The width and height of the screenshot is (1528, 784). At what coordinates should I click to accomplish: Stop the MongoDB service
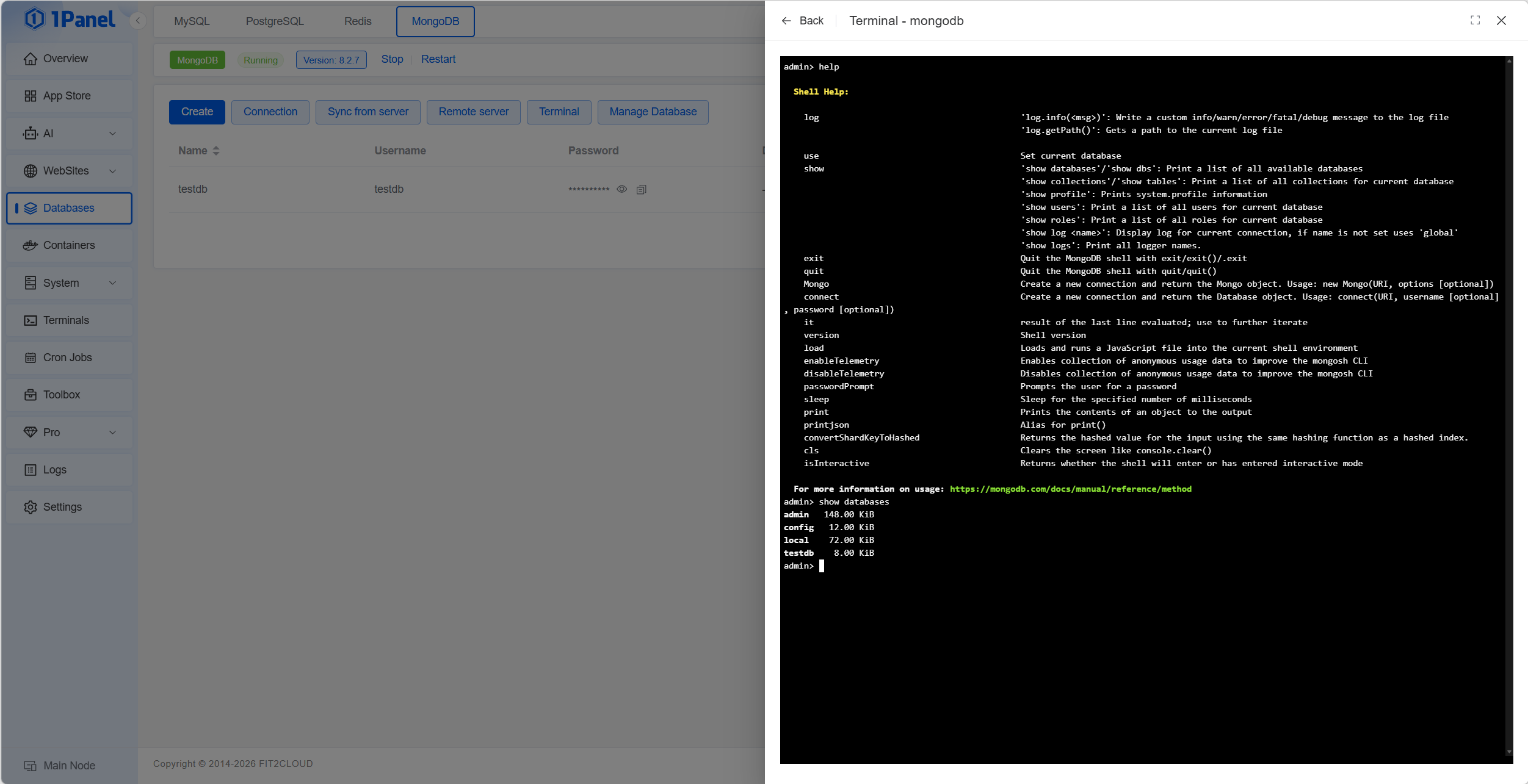[393, 59]
